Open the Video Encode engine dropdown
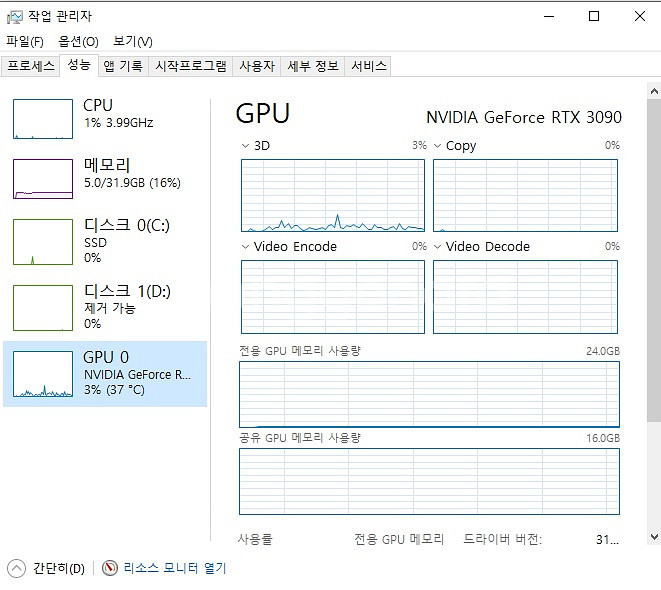The width and height of the screenshot is (661, 590). pos(245,247)
